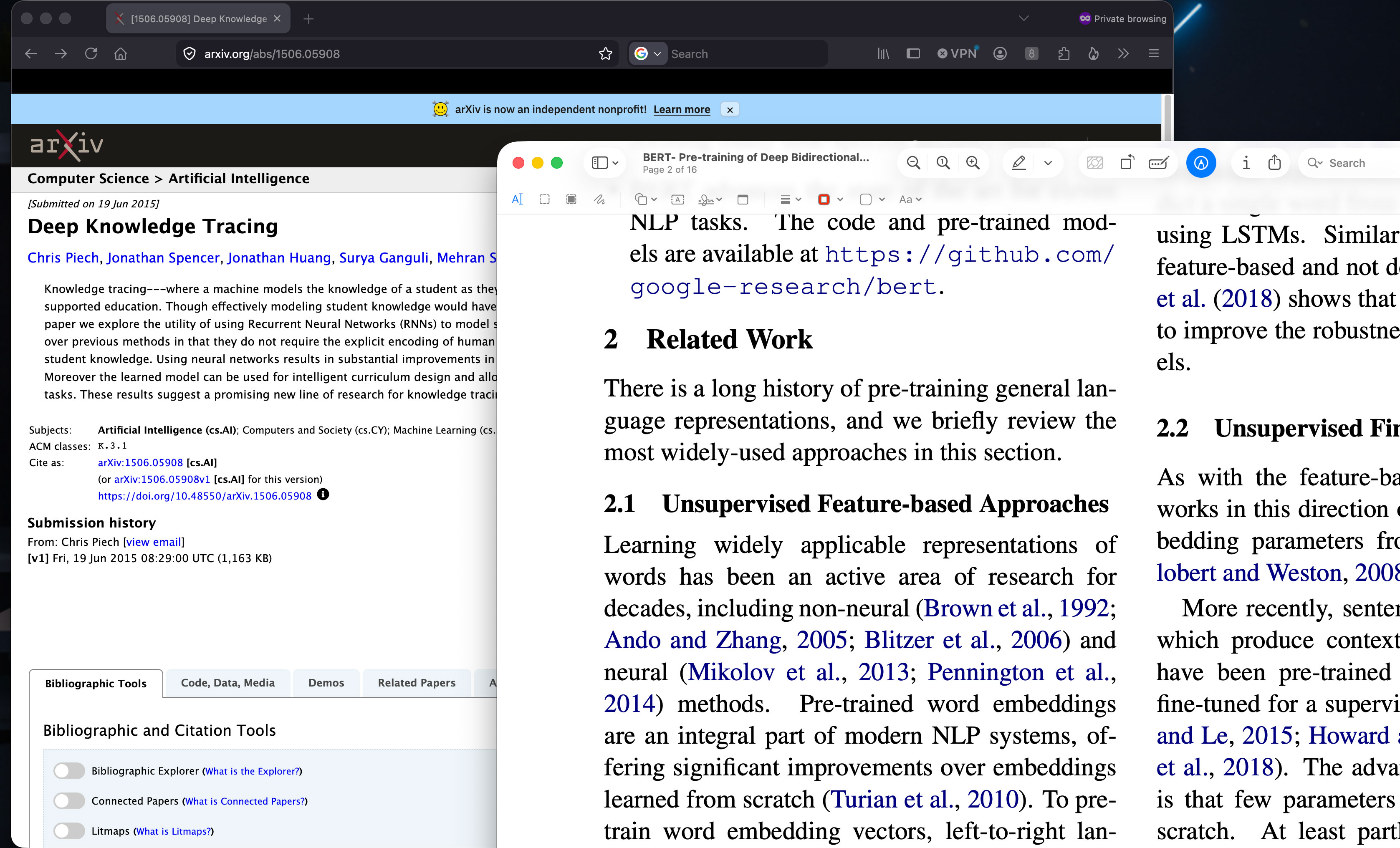Open the list all tabs chevron

point(1024,19)
